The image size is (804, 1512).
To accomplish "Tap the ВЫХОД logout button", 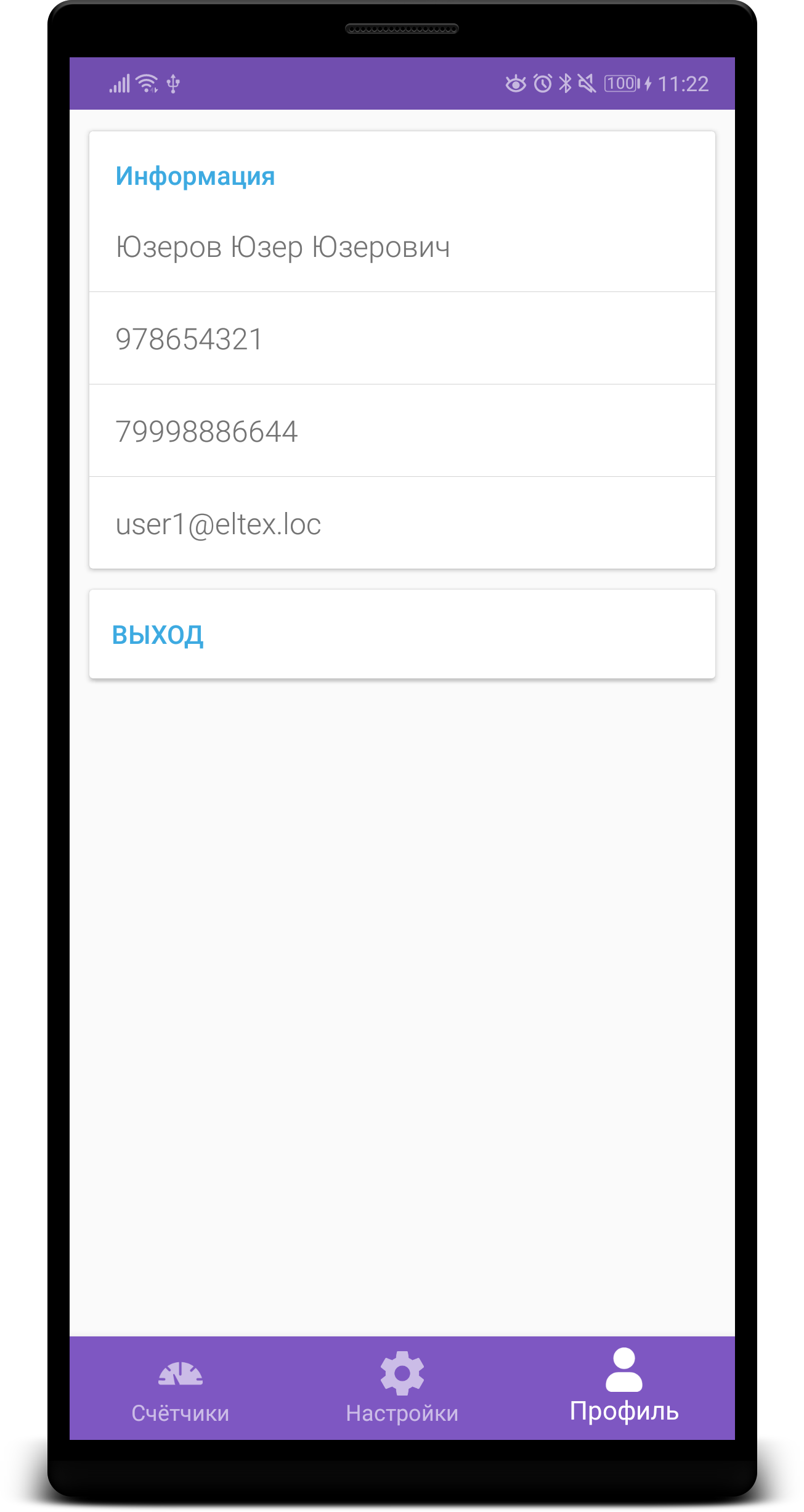I will point(402,634).
